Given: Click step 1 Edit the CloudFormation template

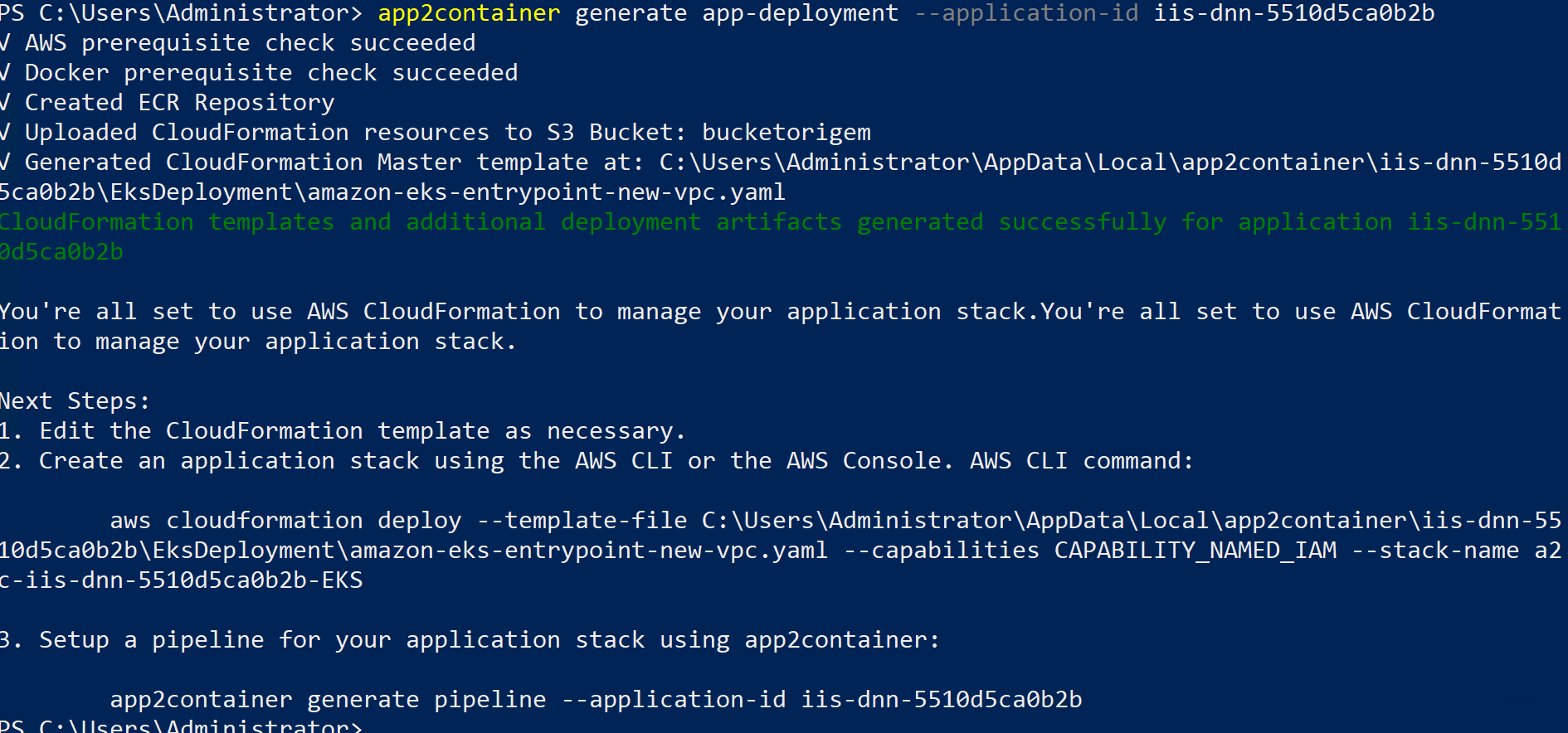Looking at the screenshot, I should [343, 431].
